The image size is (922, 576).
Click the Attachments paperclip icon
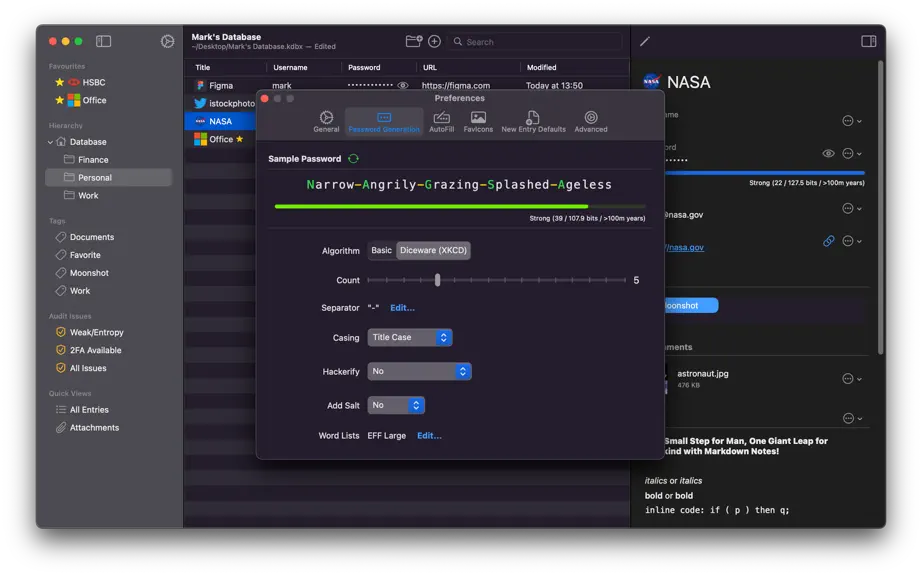click(x=61, y=428)
